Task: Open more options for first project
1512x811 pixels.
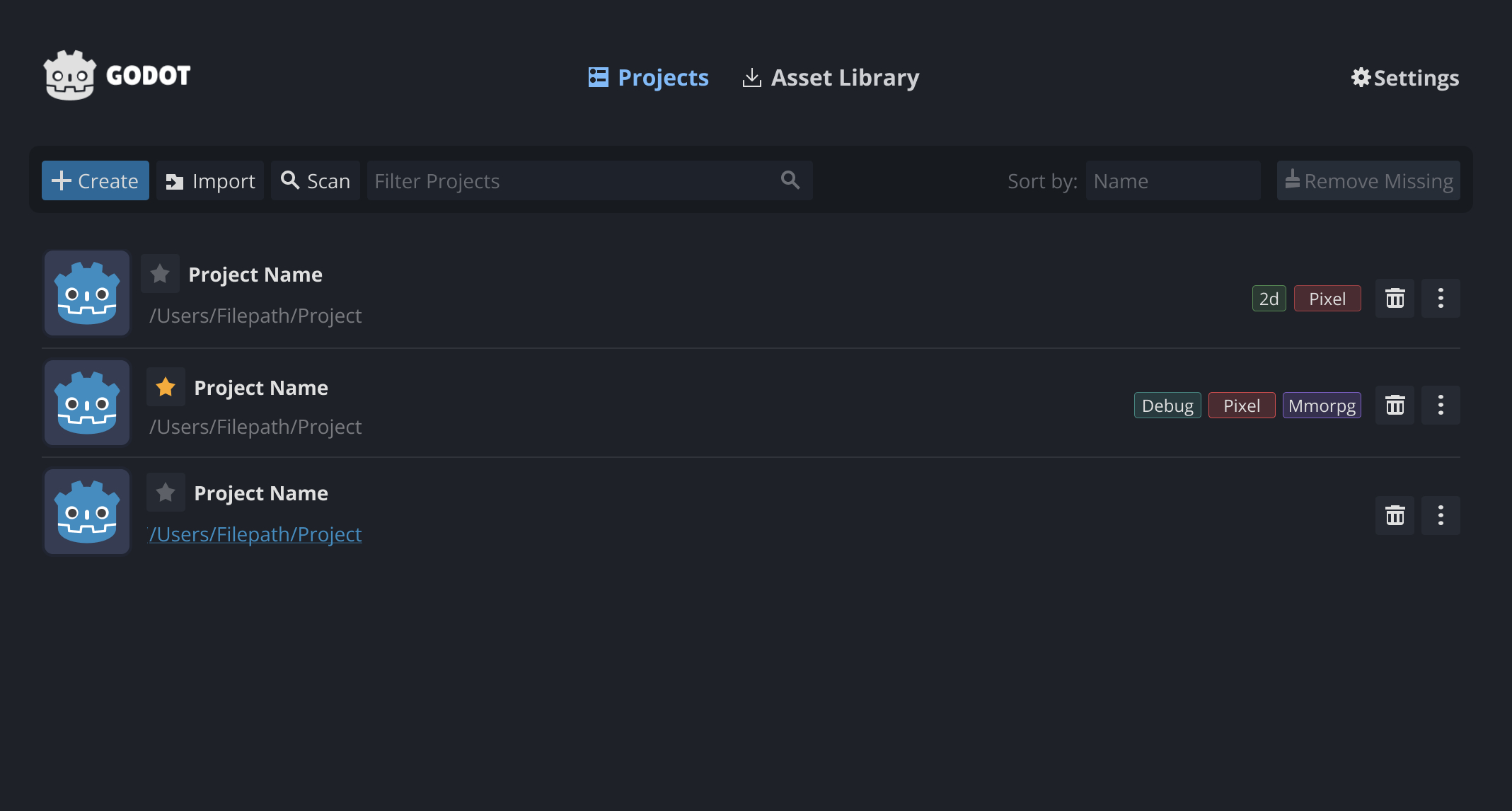Action: click(1441, 298)
